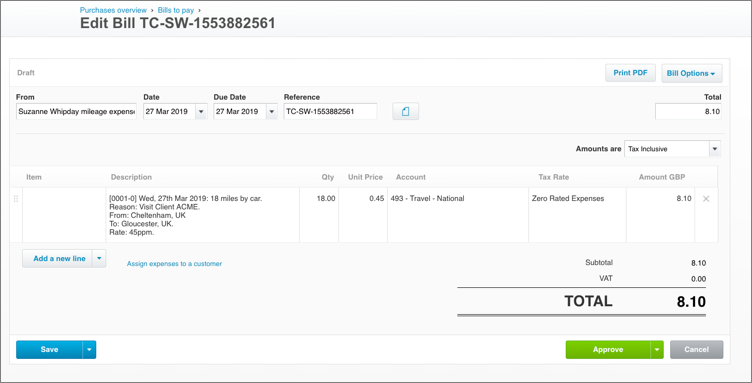
Task: Go to Purchases overview breadcrumb
Action: click(x=113, y=10)
